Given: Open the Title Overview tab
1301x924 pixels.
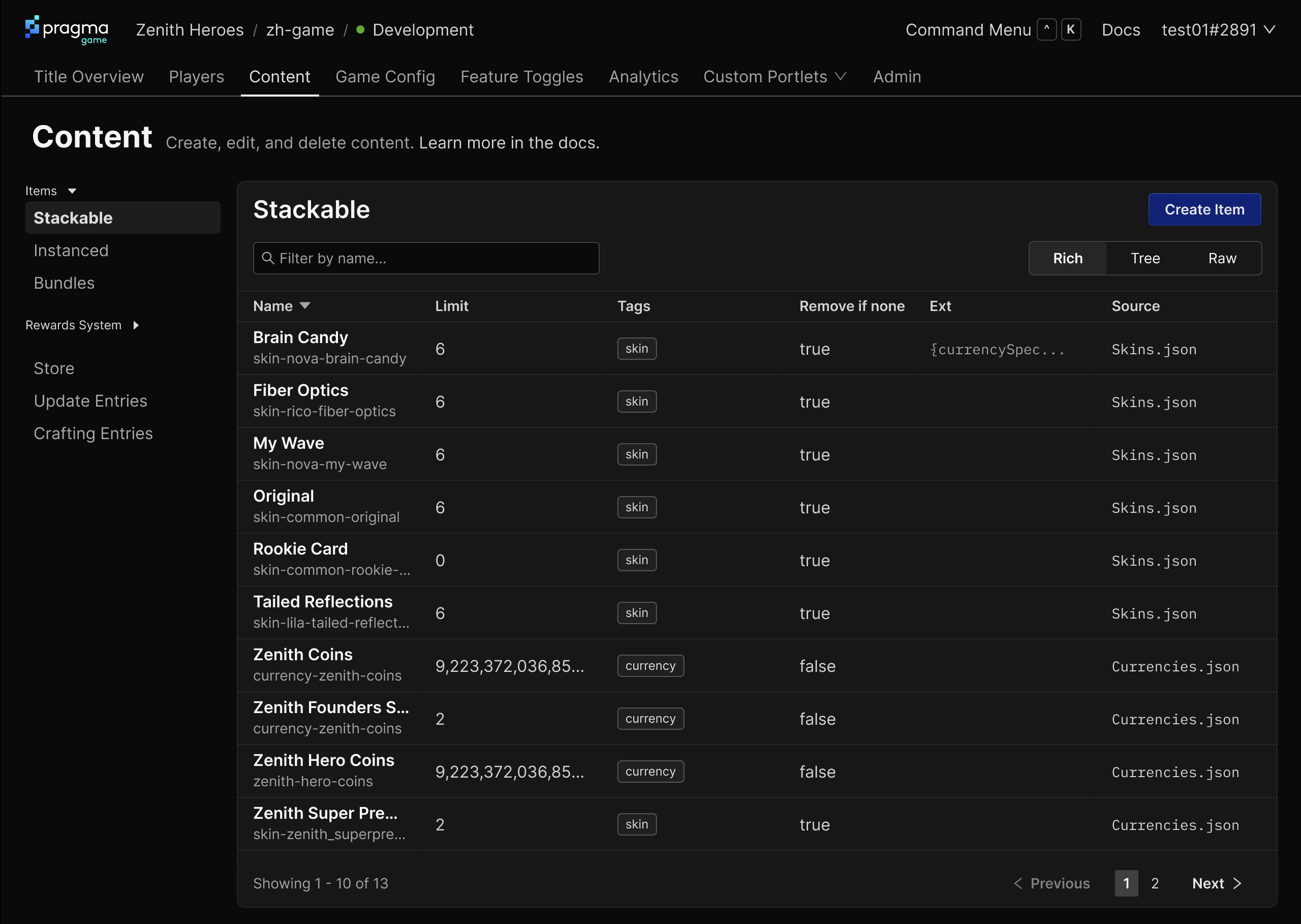Looking at the screenshot, I should [89, 77].
